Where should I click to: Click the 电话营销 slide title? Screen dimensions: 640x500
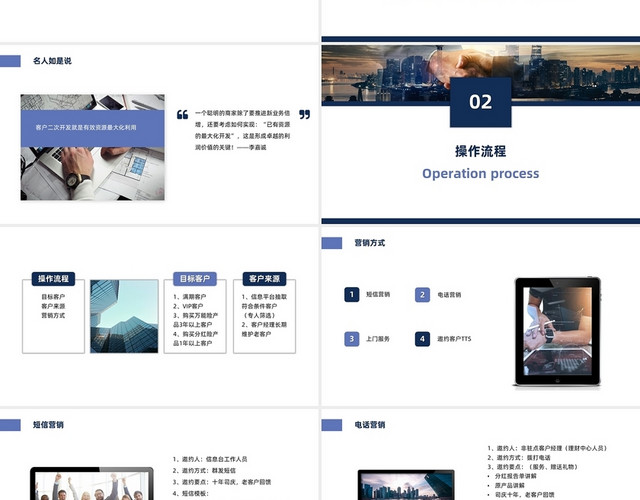tap(370, 425)
